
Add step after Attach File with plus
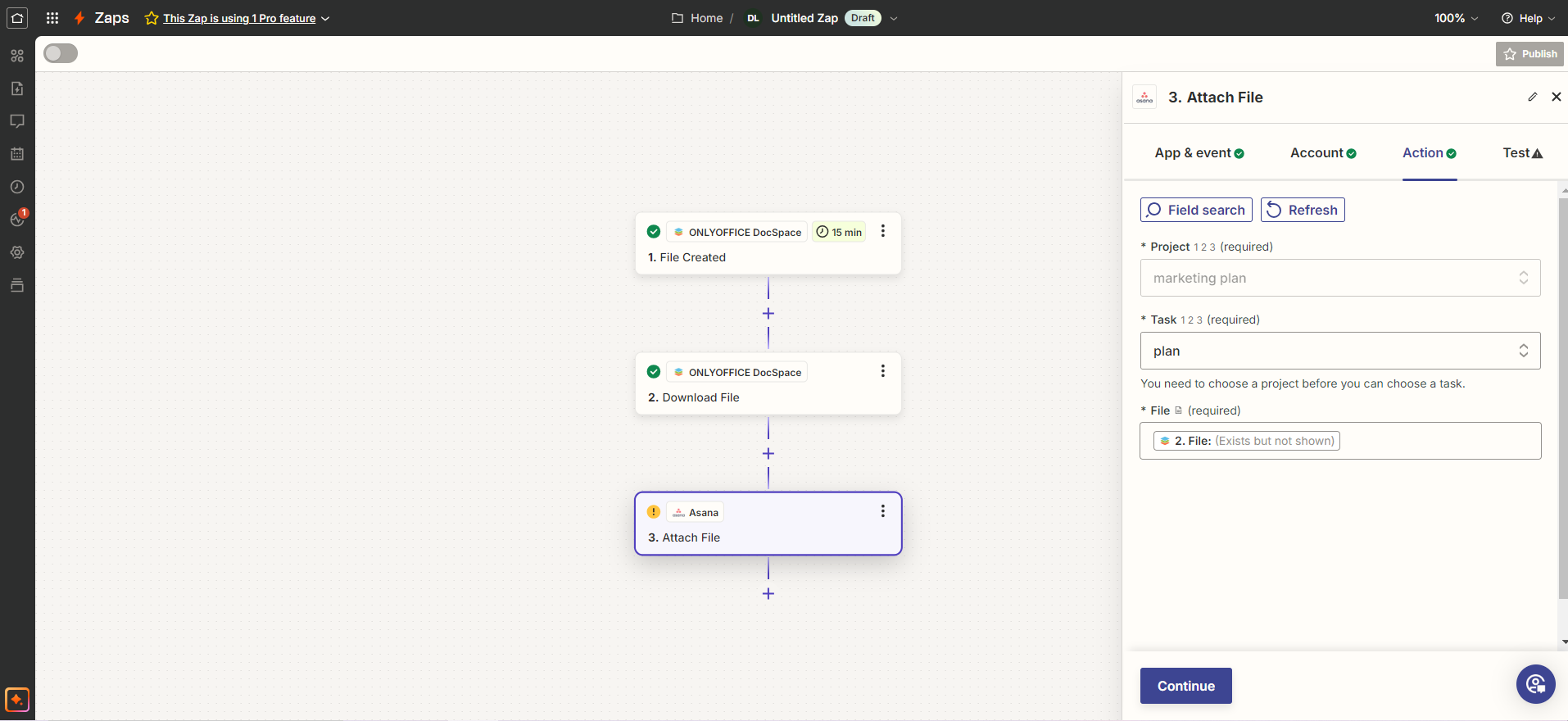coord(768,594)
